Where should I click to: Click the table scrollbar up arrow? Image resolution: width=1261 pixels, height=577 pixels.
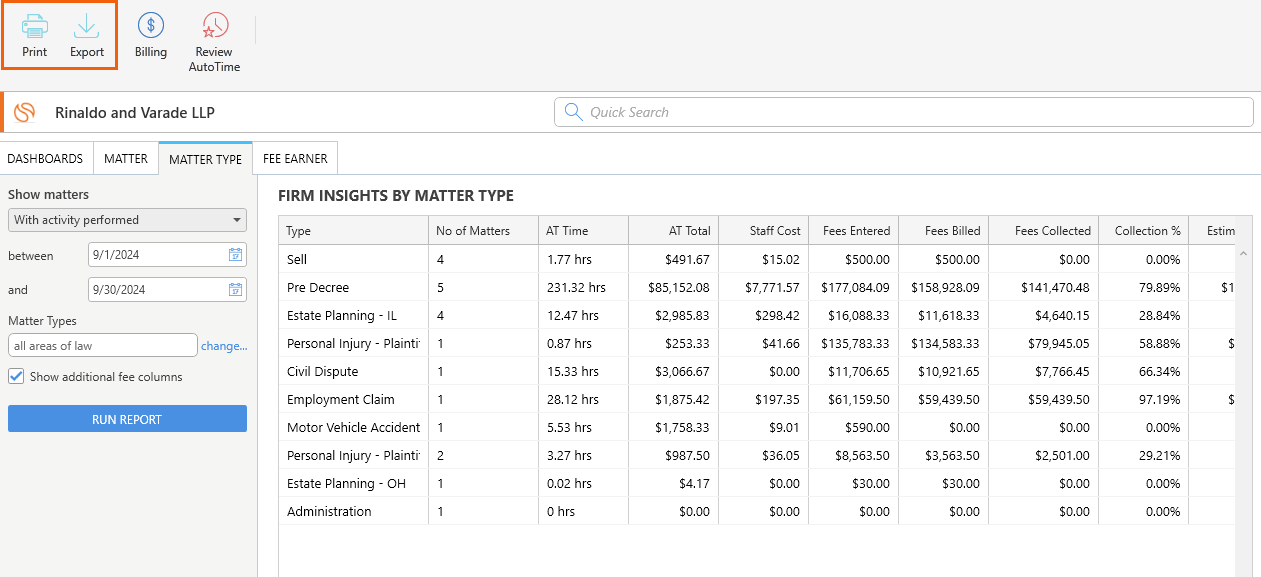pos(1244,253)
